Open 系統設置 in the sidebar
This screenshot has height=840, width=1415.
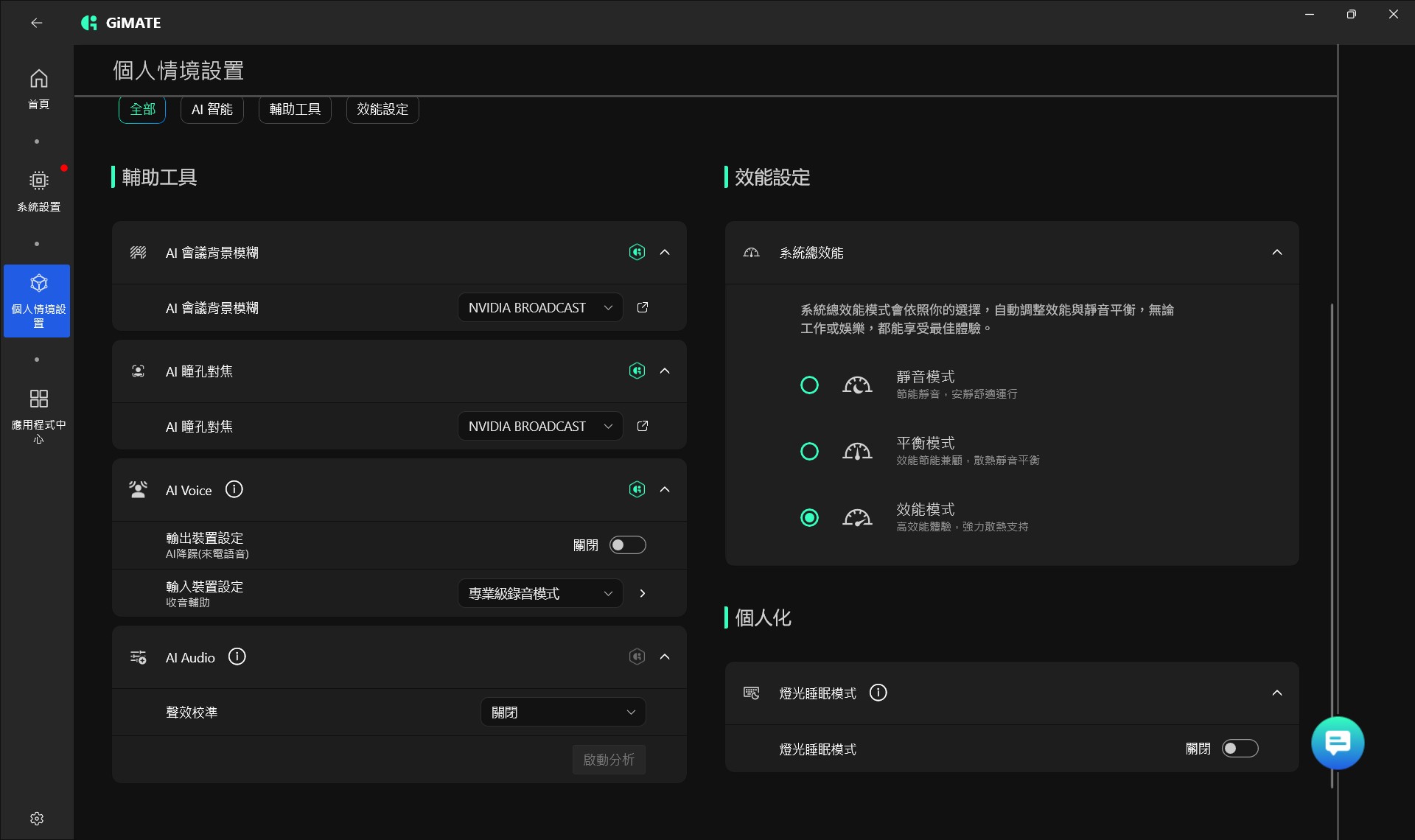[x=38, y=191]
